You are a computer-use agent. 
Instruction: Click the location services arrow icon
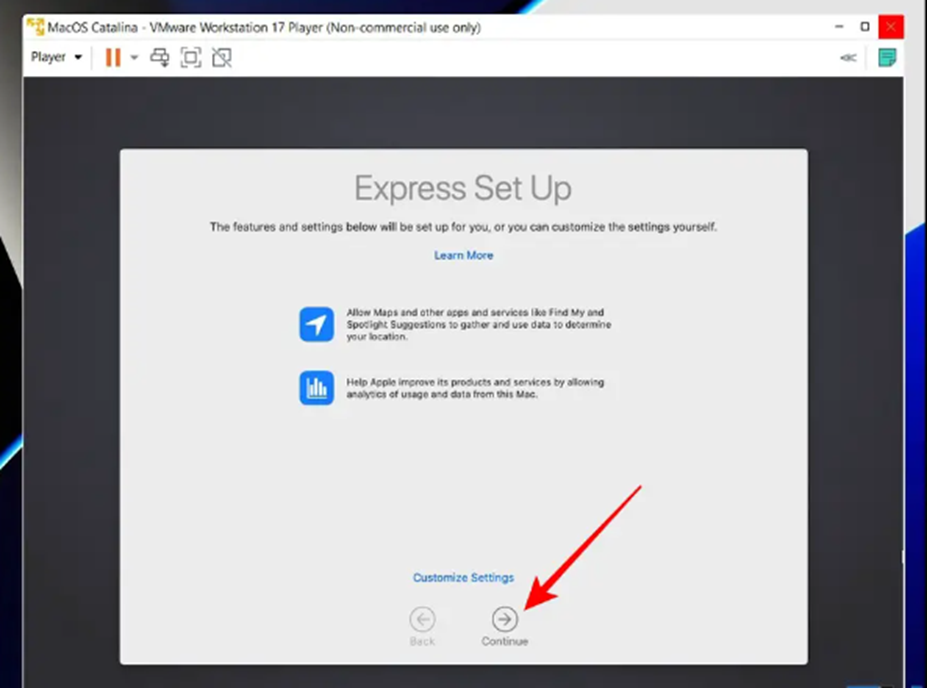click(316, 324)
